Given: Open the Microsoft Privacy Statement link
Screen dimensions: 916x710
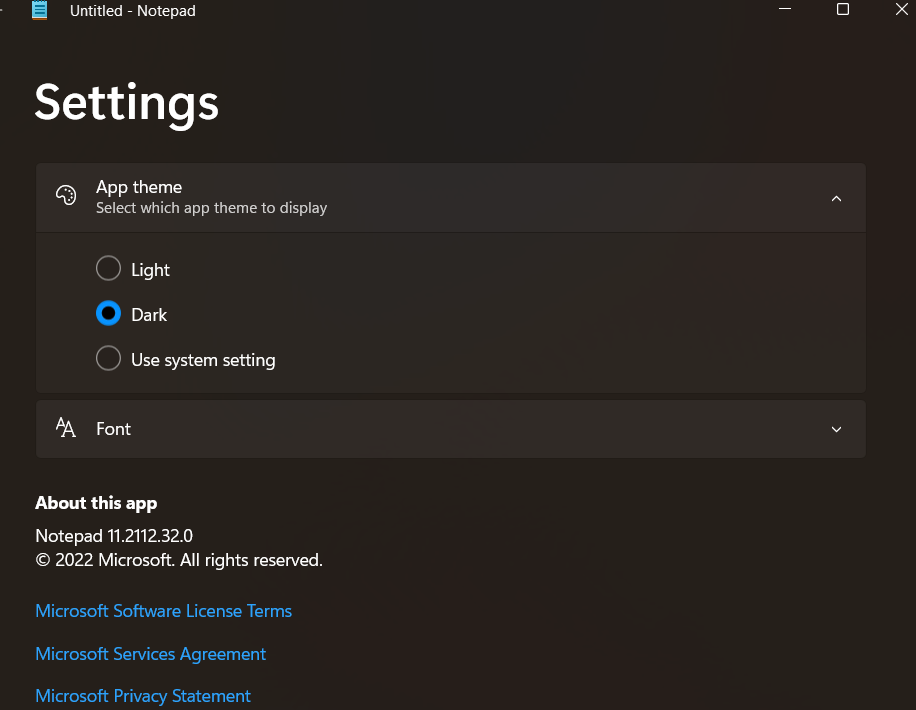Looking at the screenshot, I should pos(143,696).
